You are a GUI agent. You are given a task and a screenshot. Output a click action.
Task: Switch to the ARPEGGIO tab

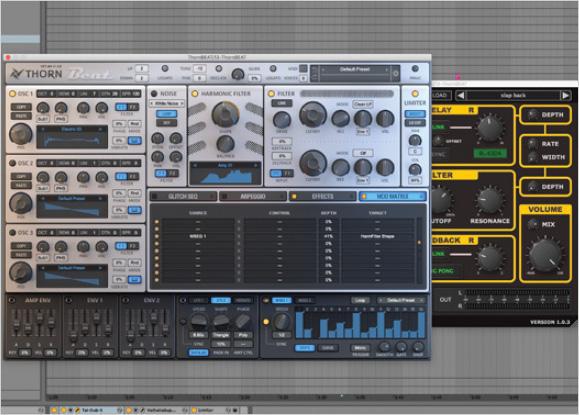click(x=253, y=196)
